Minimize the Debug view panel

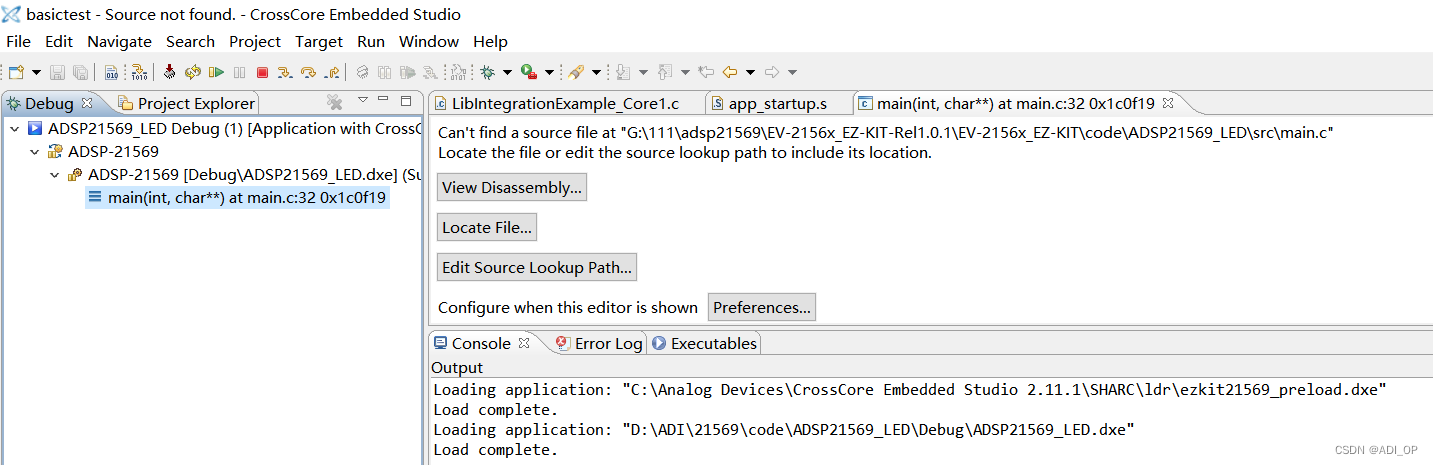coord(384,100)
